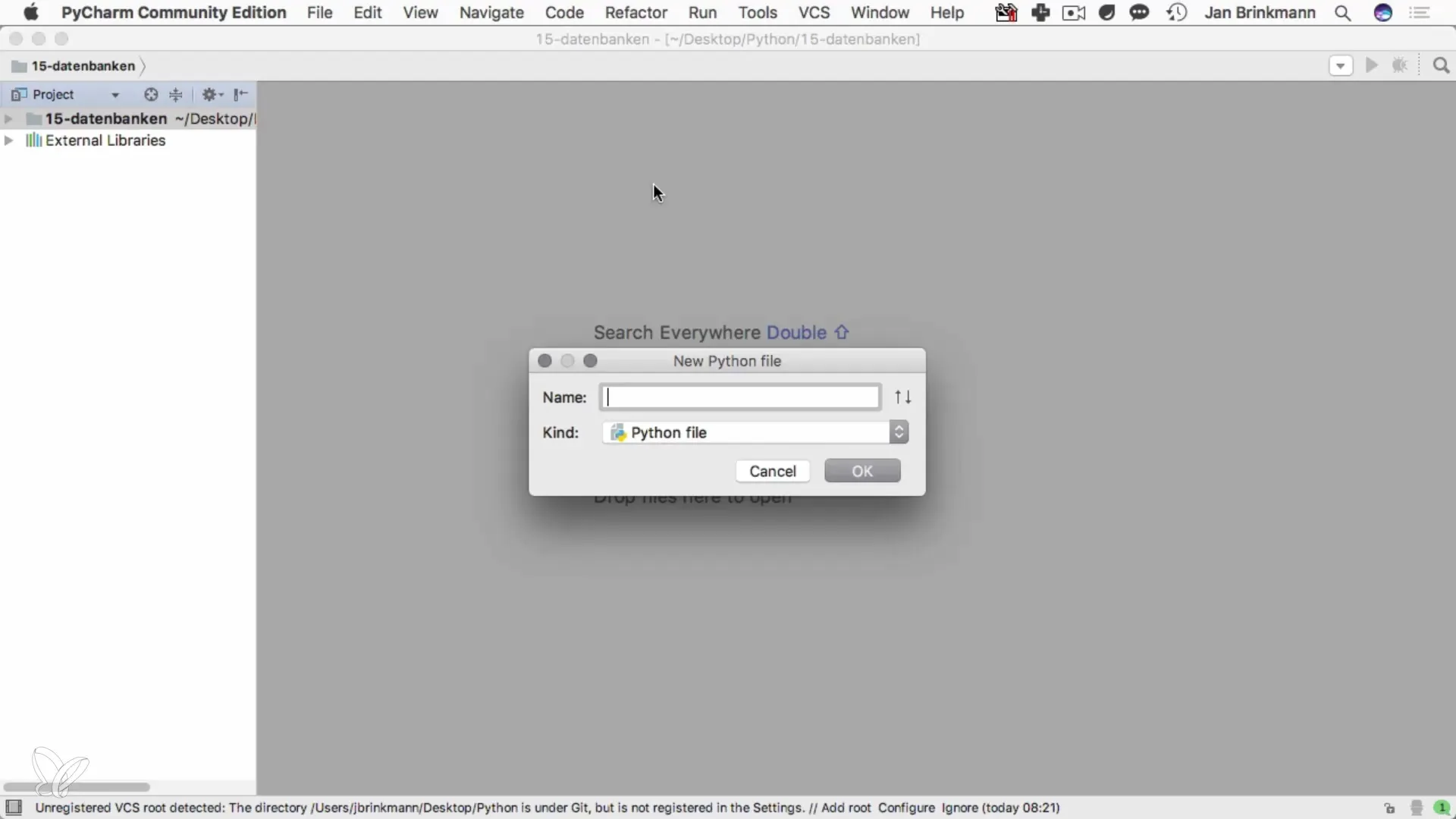Viewport: 1456px width, 819px height.
Task: Open Notification Center list icon
Action: pyautogui.click(x=1420, y=13)
